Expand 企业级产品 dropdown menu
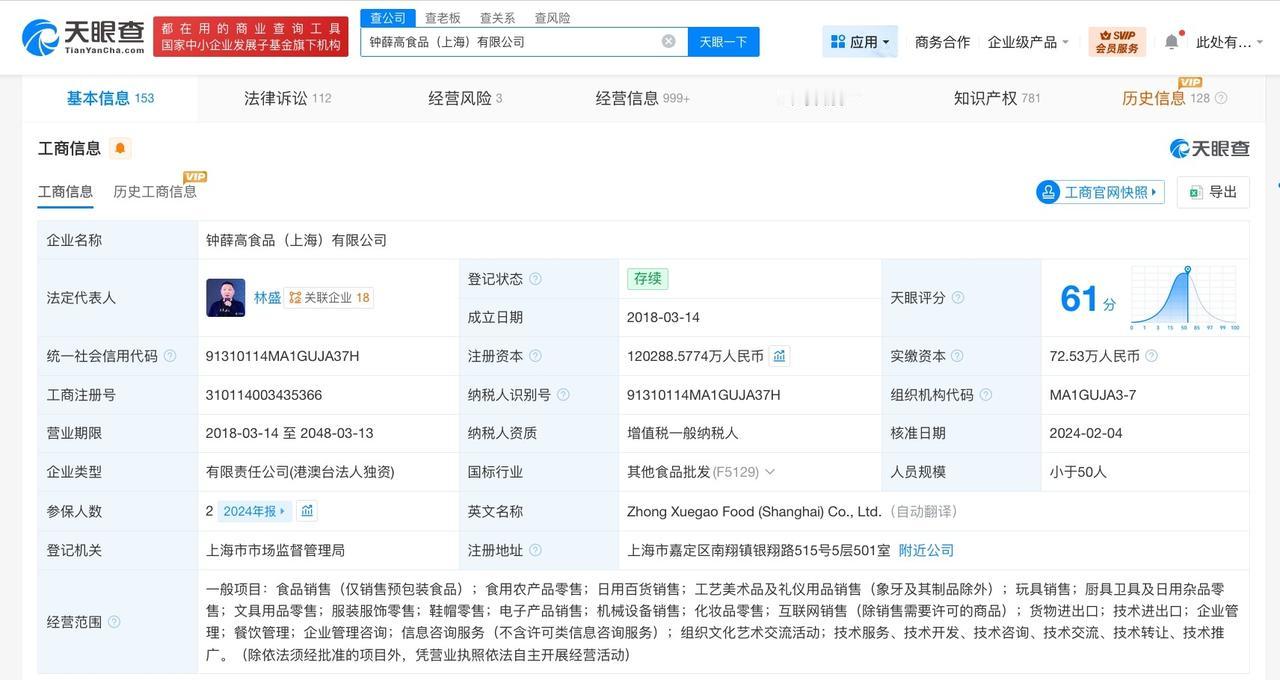This screenshot has width=1280, height=680. tap(1028, 42)
